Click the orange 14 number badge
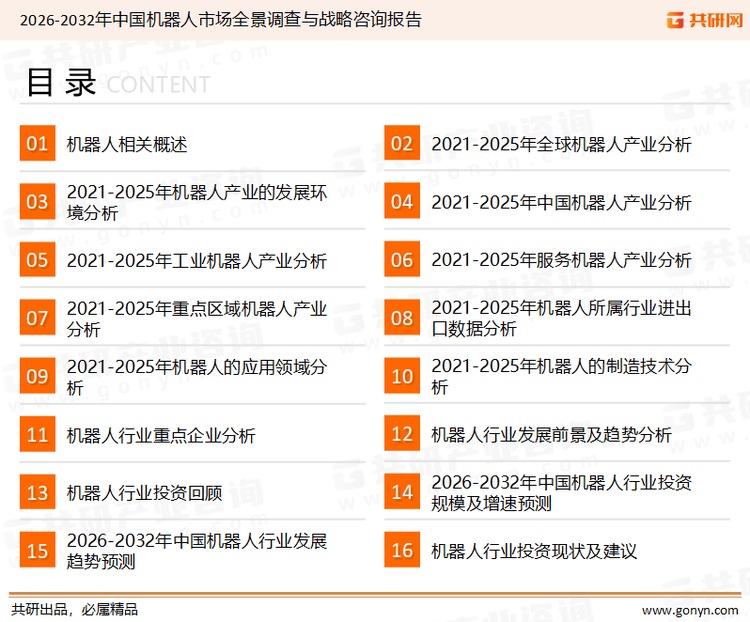The height and width of the screenshot is (622, 750). pos(402,492)
